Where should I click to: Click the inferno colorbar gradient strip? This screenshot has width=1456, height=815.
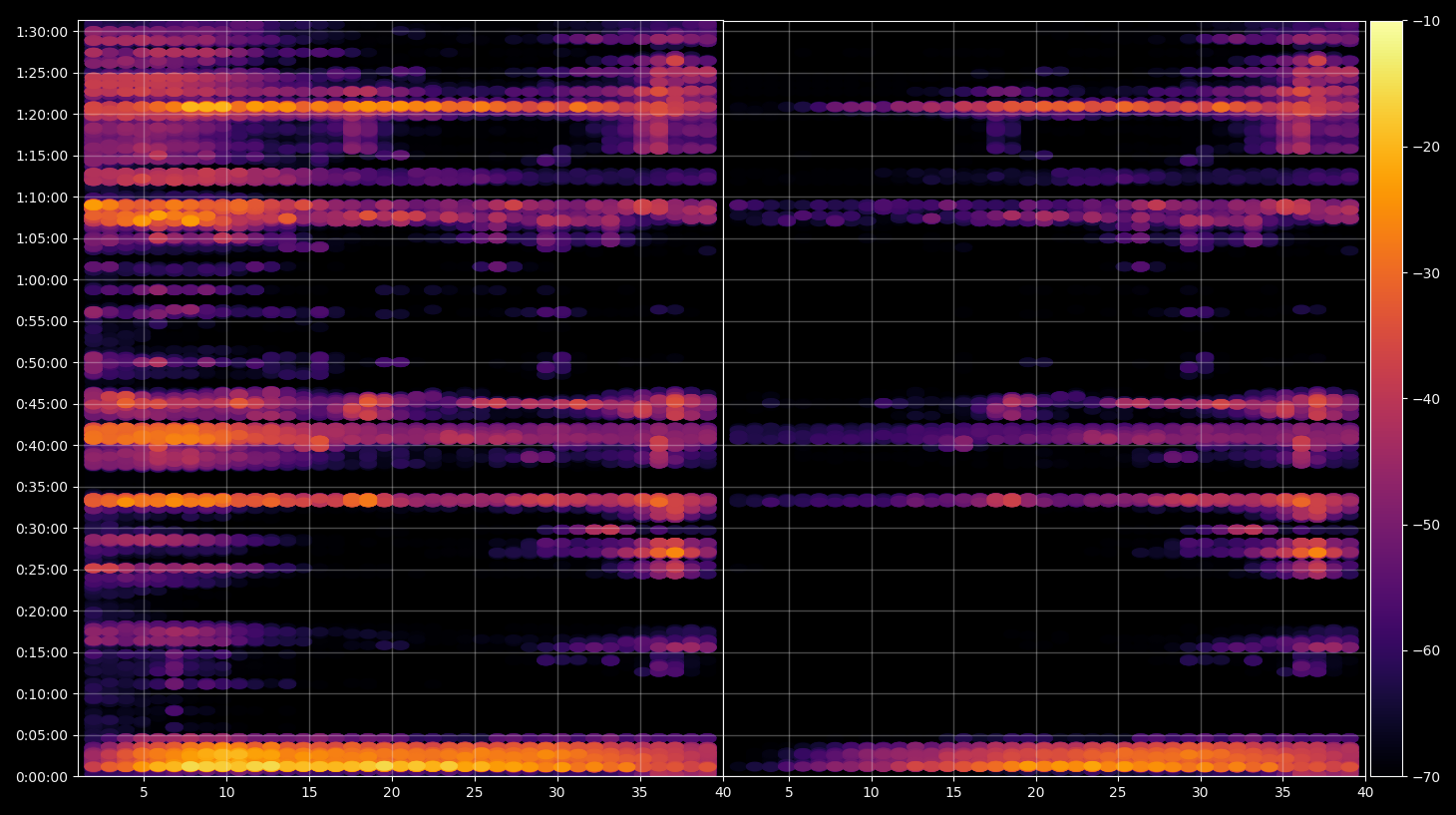(x=1386, y=399)
